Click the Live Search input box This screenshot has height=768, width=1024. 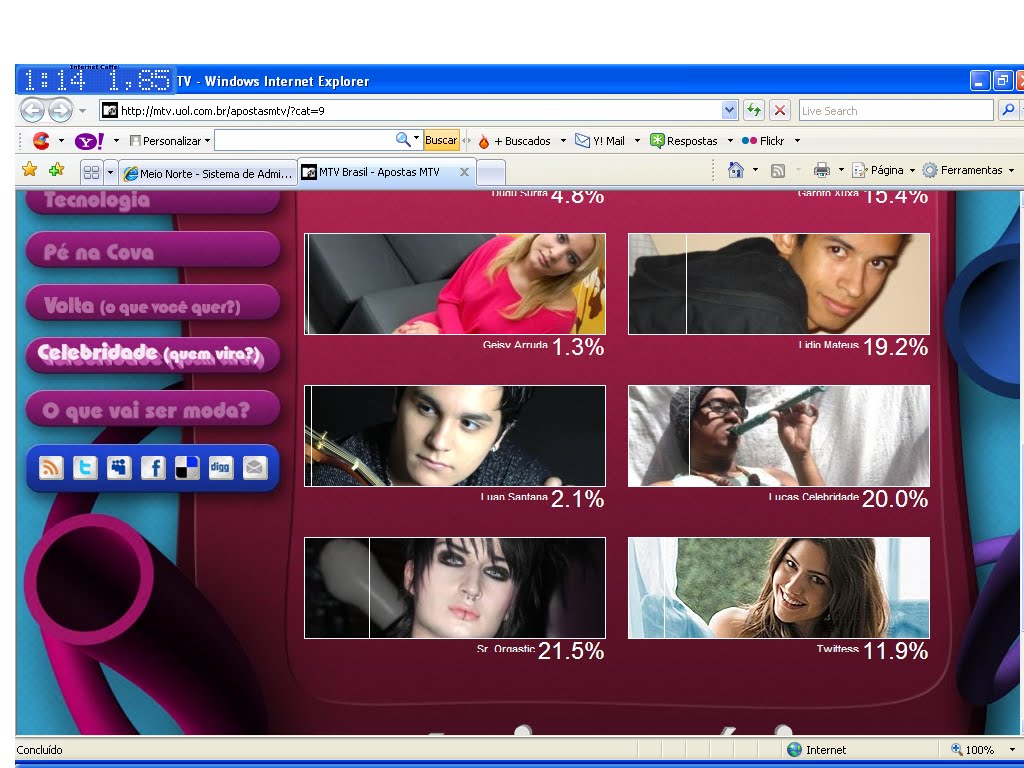click(896, 110)
